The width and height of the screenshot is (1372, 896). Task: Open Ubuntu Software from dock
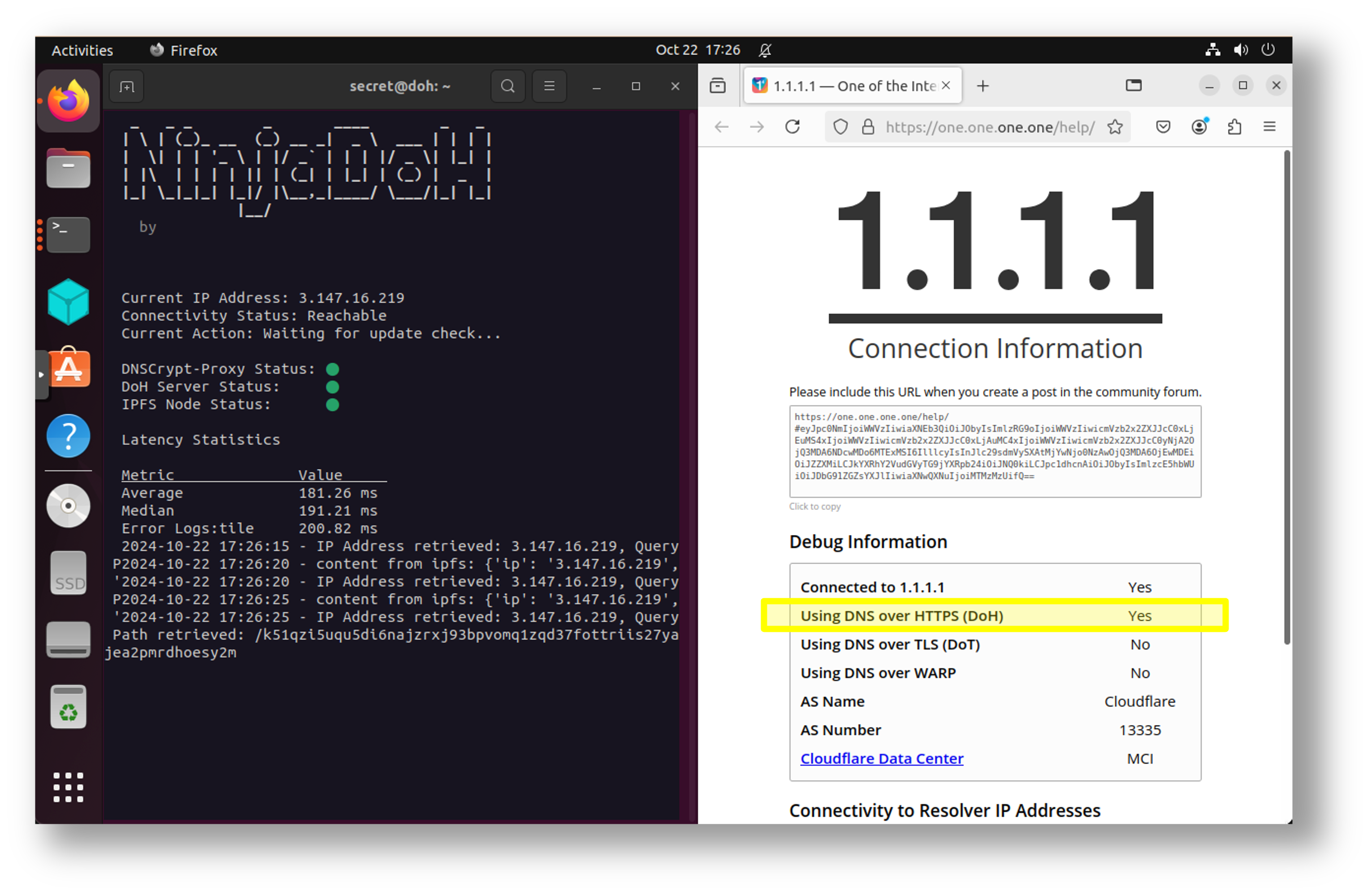coord(68,368)
